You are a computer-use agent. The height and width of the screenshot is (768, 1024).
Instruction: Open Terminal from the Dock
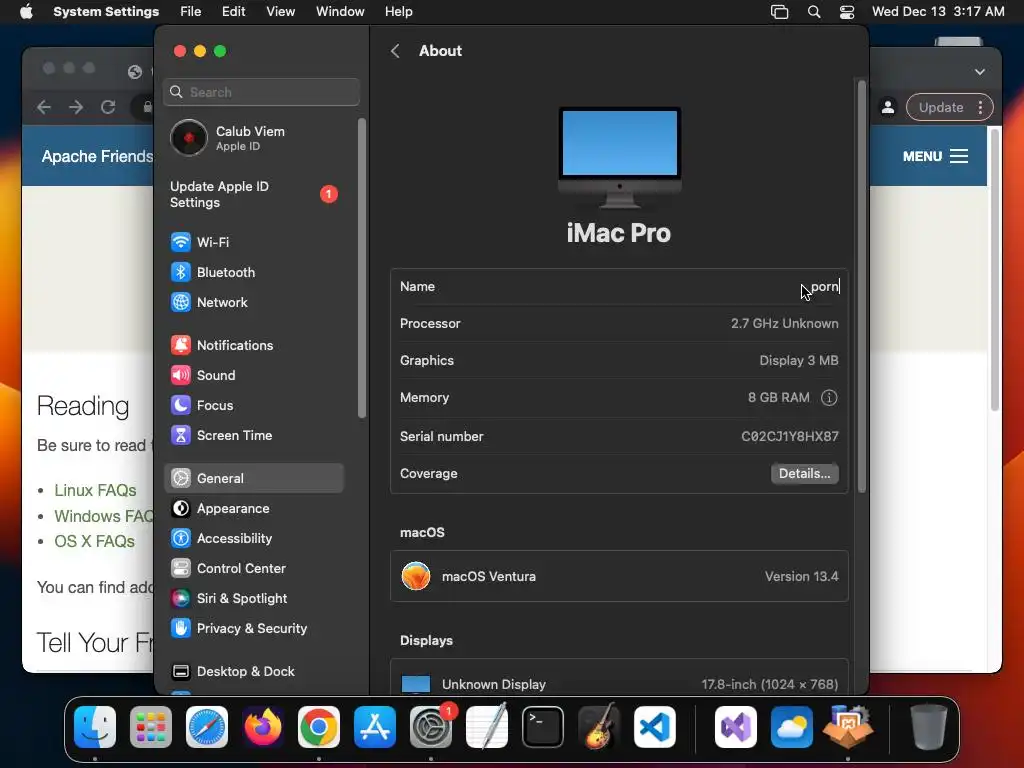(543, 727)
